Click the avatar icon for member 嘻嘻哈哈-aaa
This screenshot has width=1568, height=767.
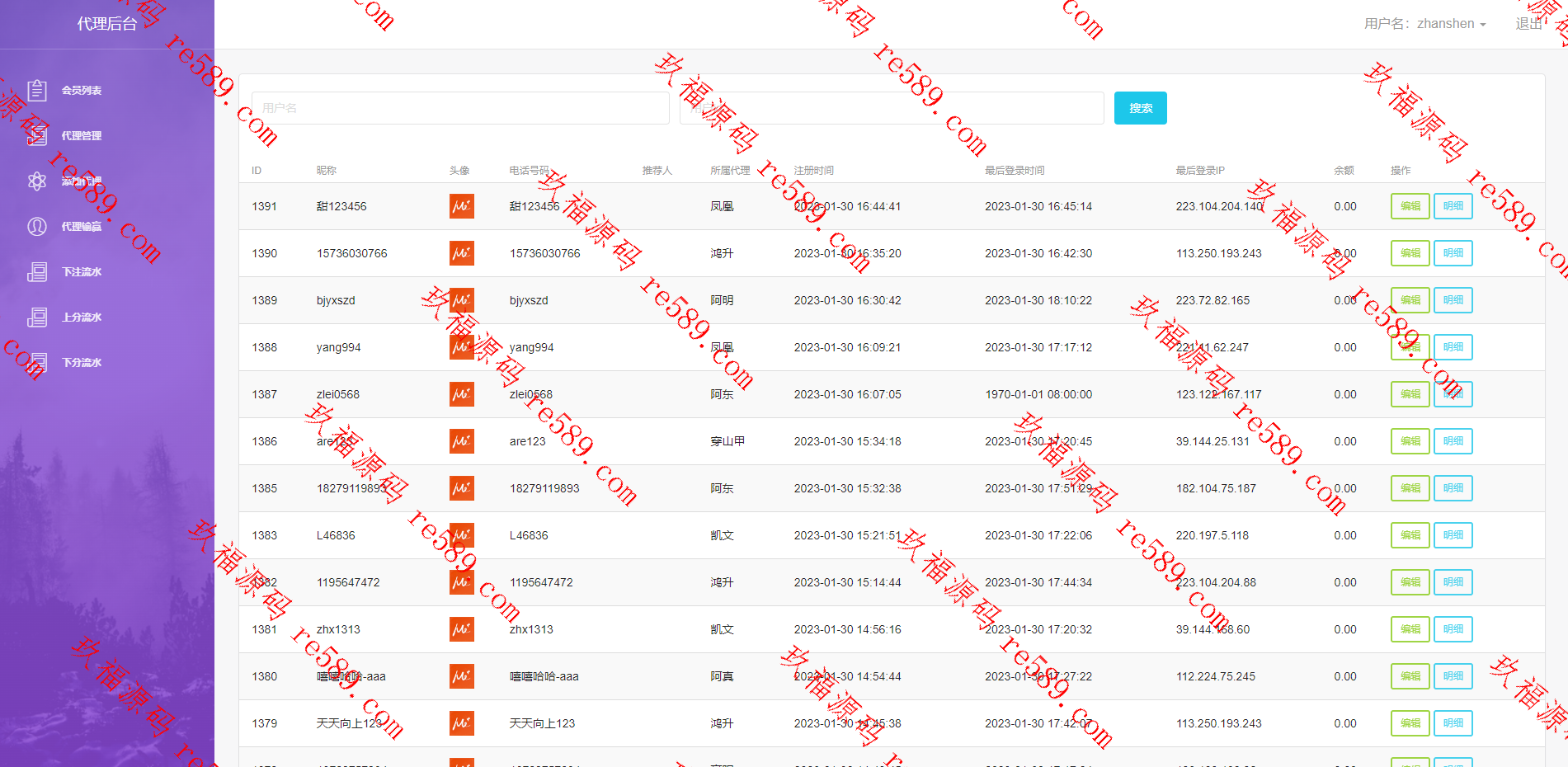tap(462, 676)
